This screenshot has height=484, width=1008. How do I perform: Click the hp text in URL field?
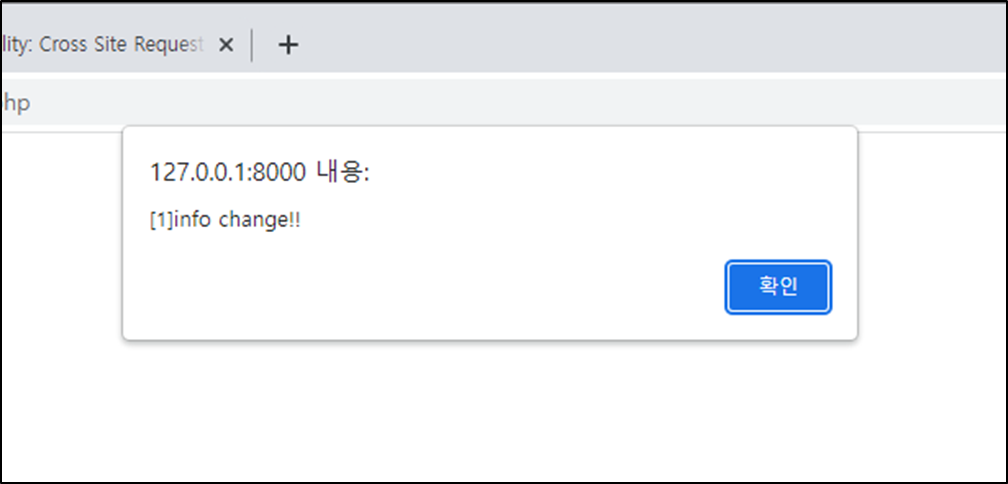15,104
